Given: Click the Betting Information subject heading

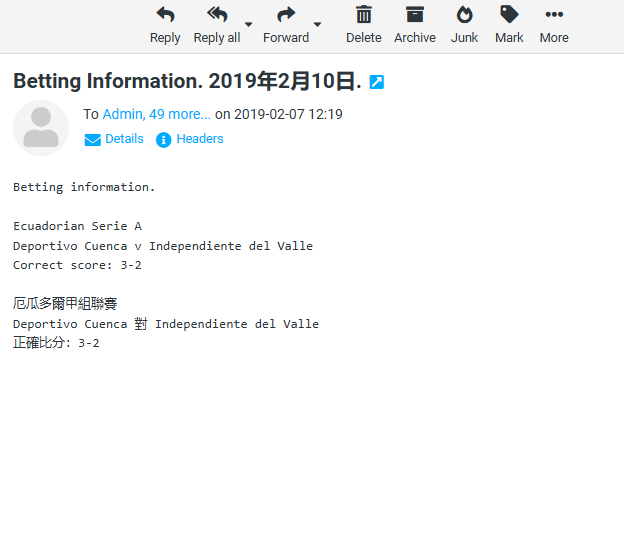Looking at the screenshot, I should 187,81.
